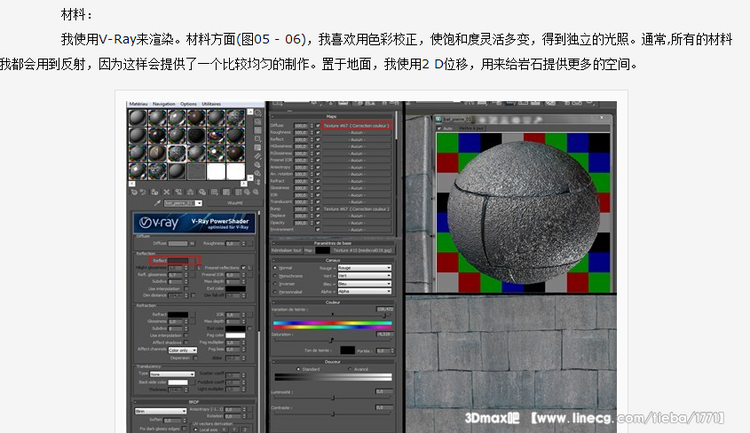Toggle the Backlight icon
Viewport: 750px width, 433px height.
coord(258,122)
